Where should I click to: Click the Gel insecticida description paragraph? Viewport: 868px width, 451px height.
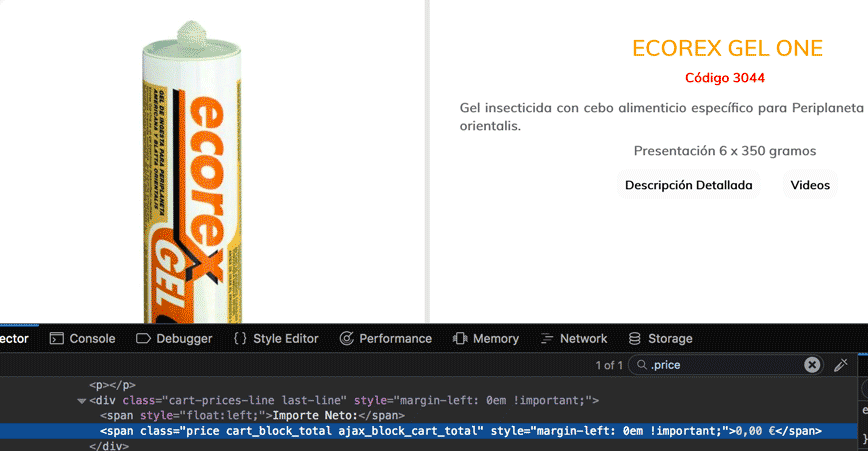[x=662, y=117]
